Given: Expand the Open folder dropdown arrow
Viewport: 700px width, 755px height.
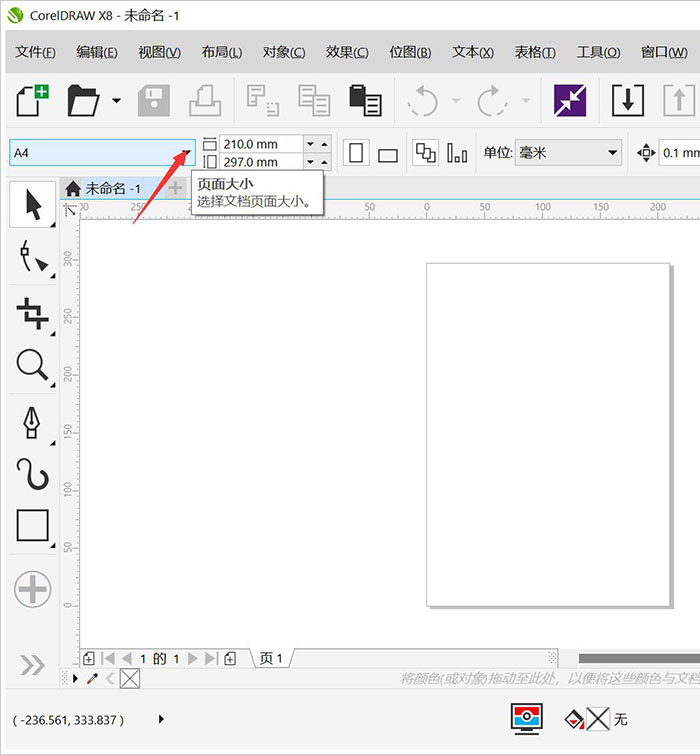Looking at the screenshot, I should tap(116, 101).
